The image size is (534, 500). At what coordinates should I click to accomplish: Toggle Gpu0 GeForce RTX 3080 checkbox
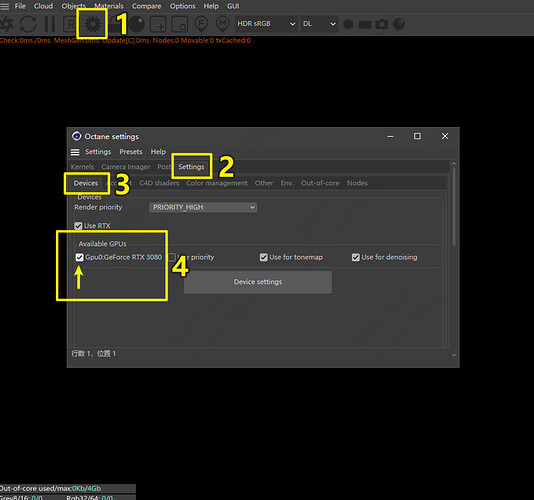coord(79,257)
